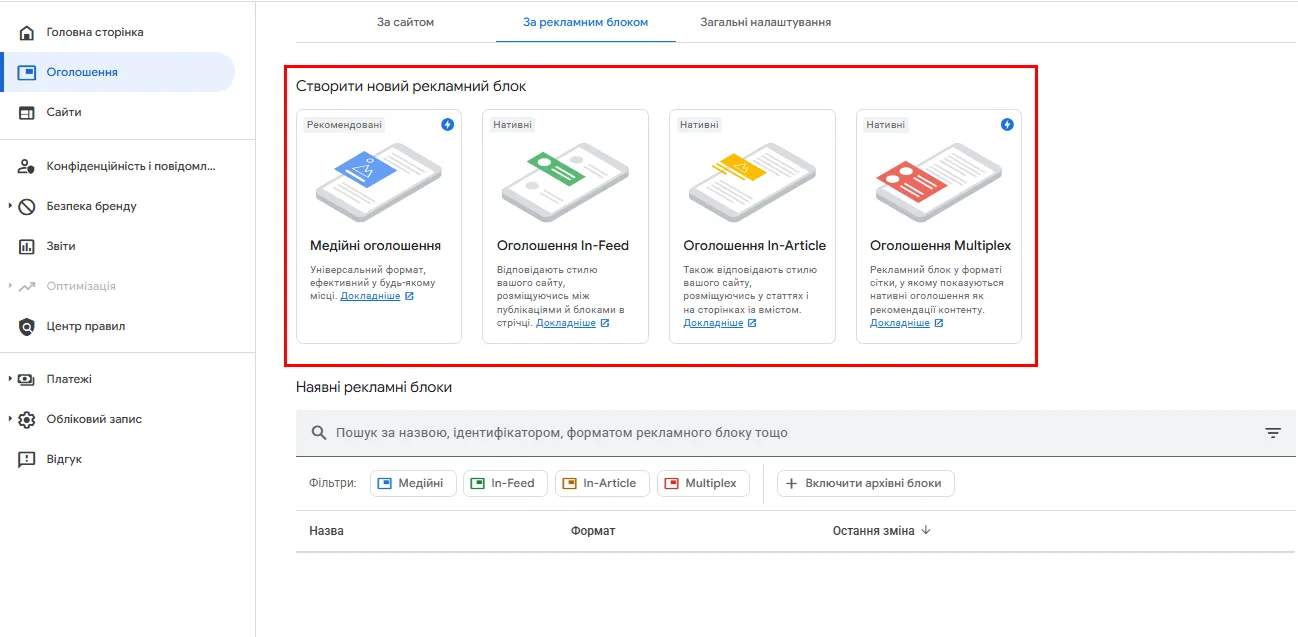This screenshot has width=1298, height=637.
Task: Click the Звіти reports chart icon
Action: 27,246
